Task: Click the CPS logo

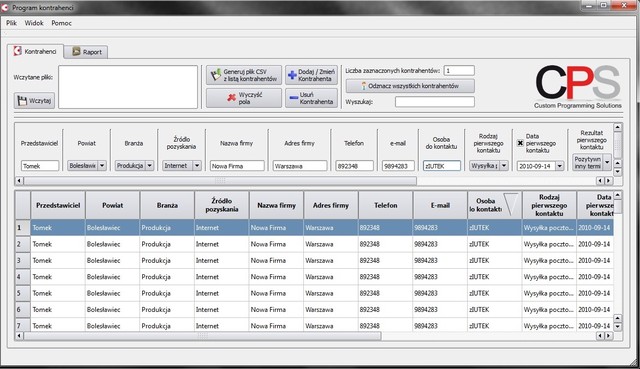Action: (x=578, y=87)
